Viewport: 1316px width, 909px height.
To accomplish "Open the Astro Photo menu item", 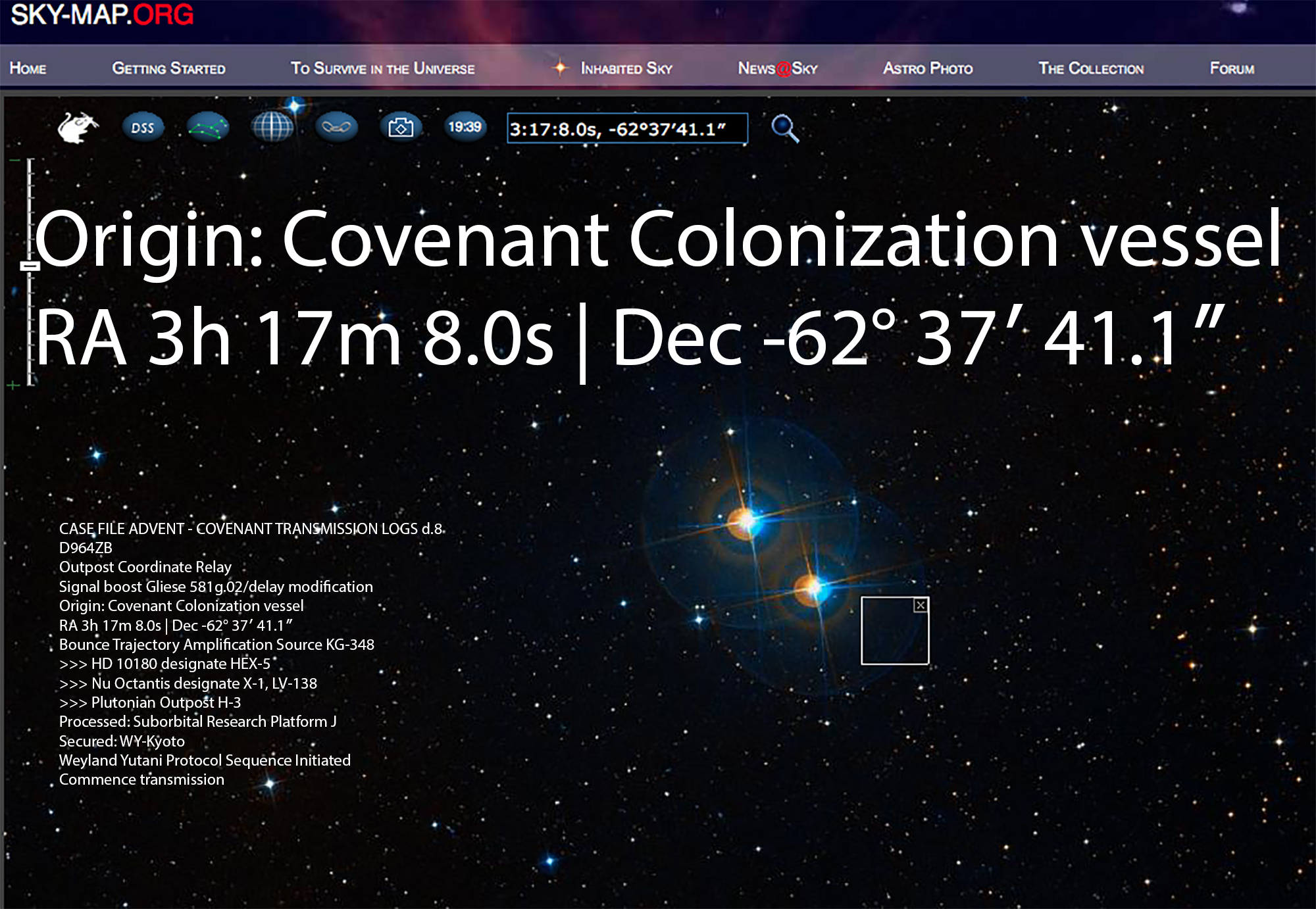I will (x=928, y=68).
